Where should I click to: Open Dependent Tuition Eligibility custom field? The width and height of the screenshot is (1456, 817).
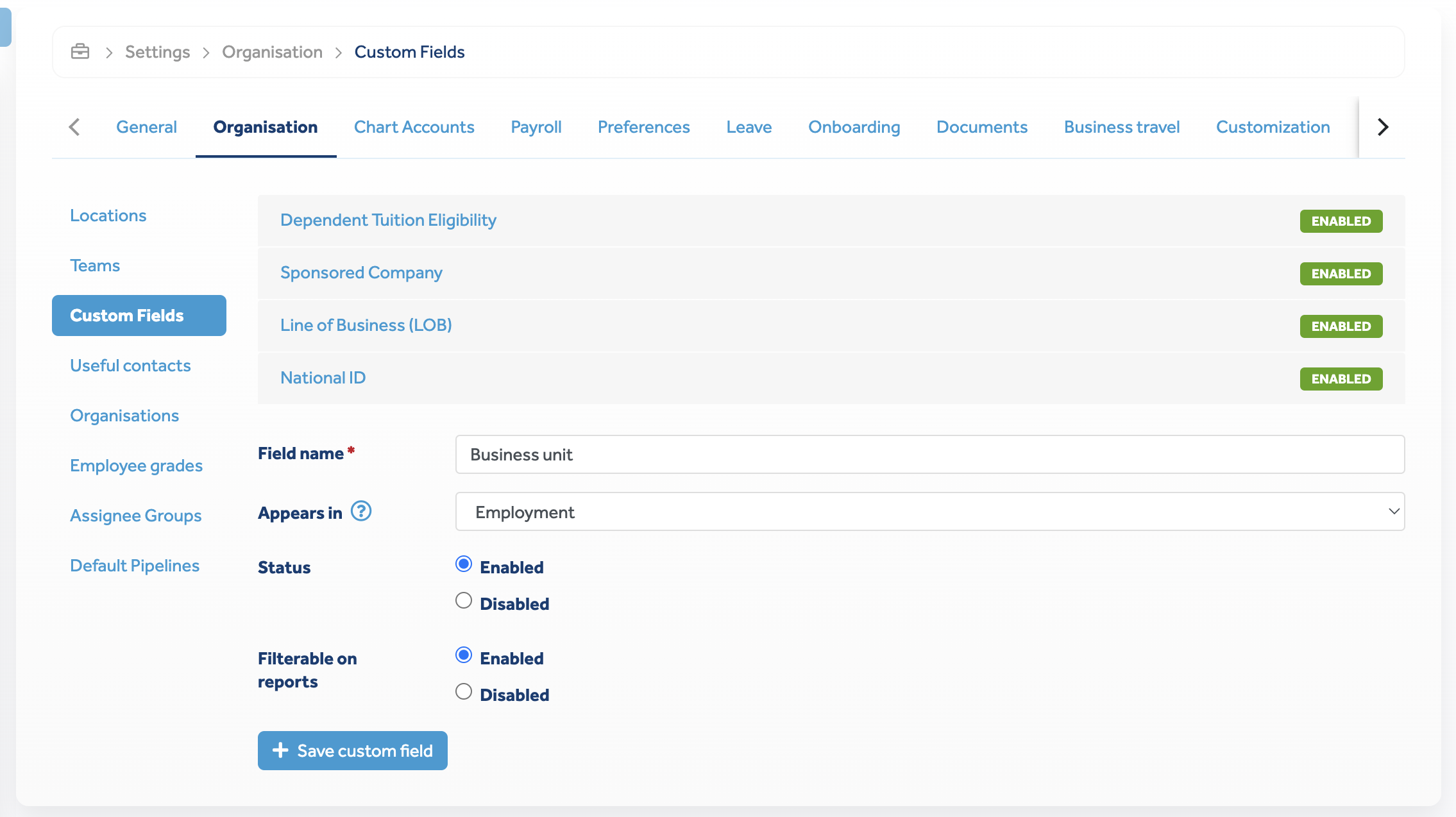point(388,220)
